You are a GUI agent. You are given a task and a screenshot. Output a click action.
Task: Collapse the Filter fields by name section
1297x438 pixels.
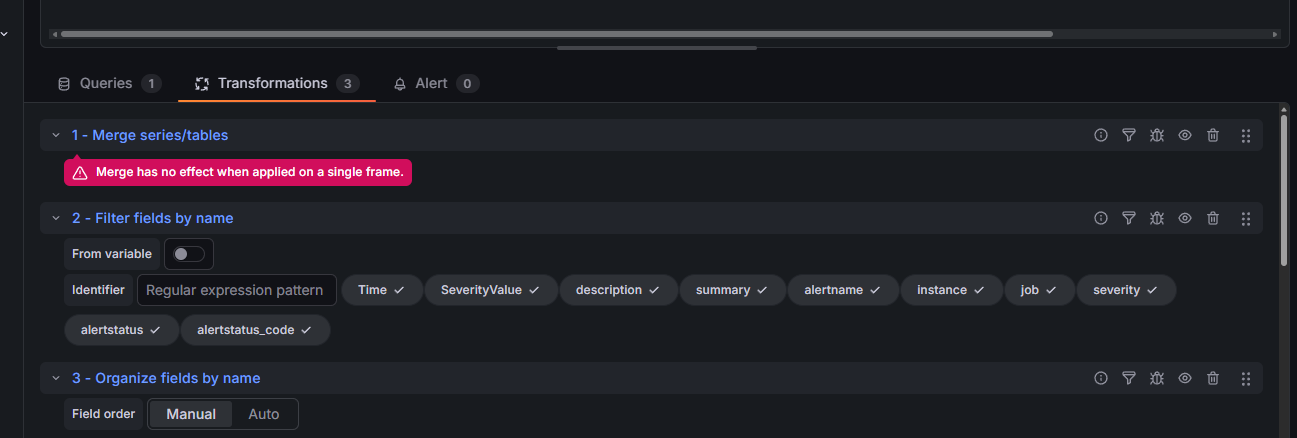[x=56, y=218]
